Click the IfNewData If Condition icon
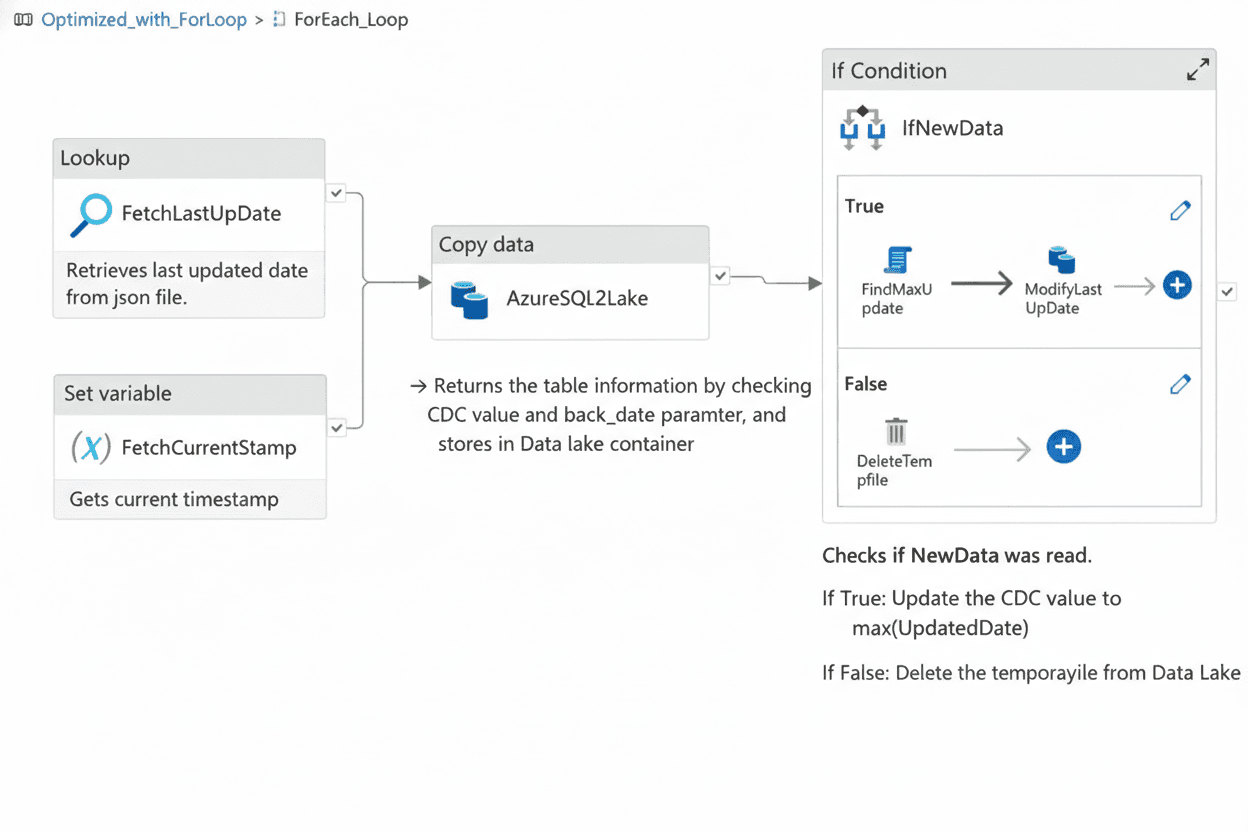 [864, 127]
